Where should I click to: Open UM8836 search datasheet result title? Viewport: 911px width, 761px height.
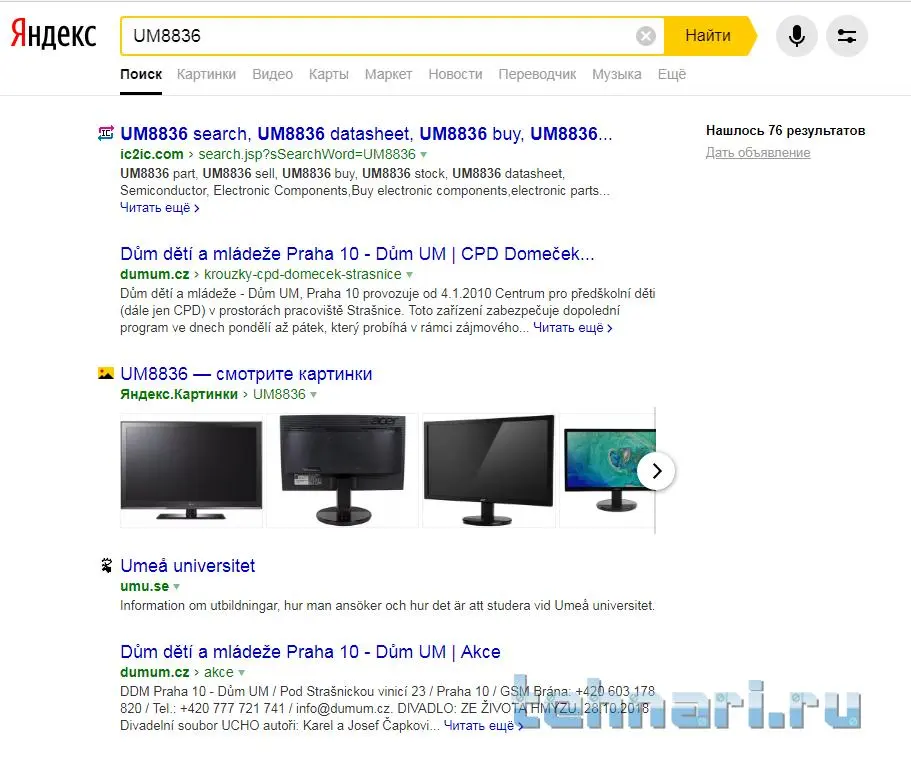pyautogui.click(x=366, y=134)
